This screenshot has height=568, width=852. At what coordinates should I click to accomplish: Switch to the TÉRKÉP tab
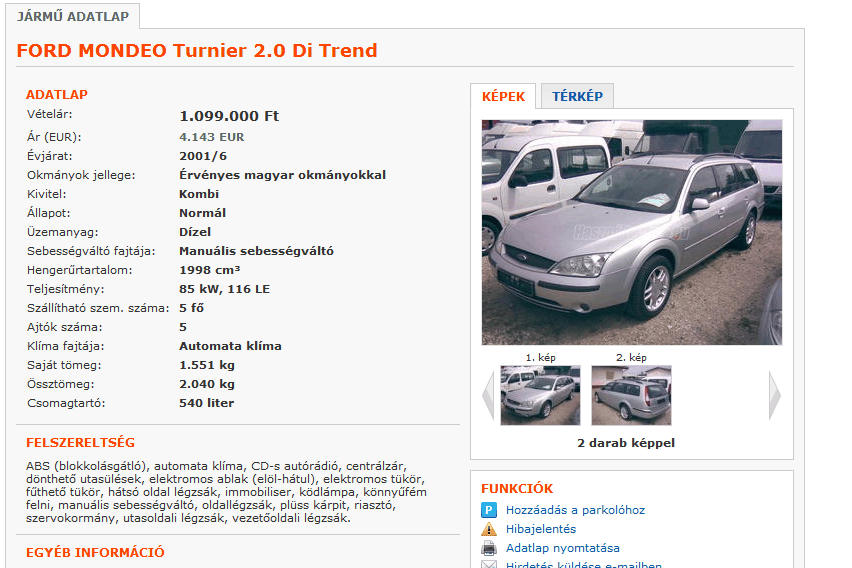(x=577, y=96)
